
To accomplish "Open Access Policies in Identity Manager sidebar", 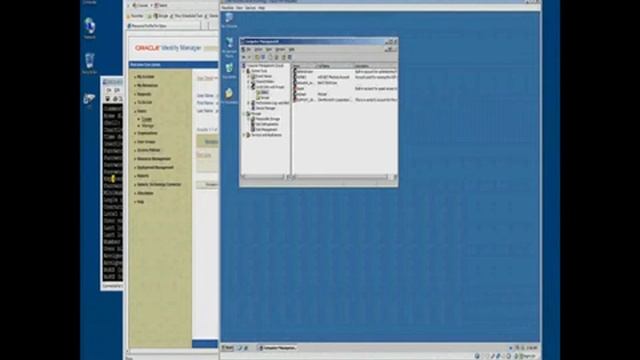I will tap(149, 150).
